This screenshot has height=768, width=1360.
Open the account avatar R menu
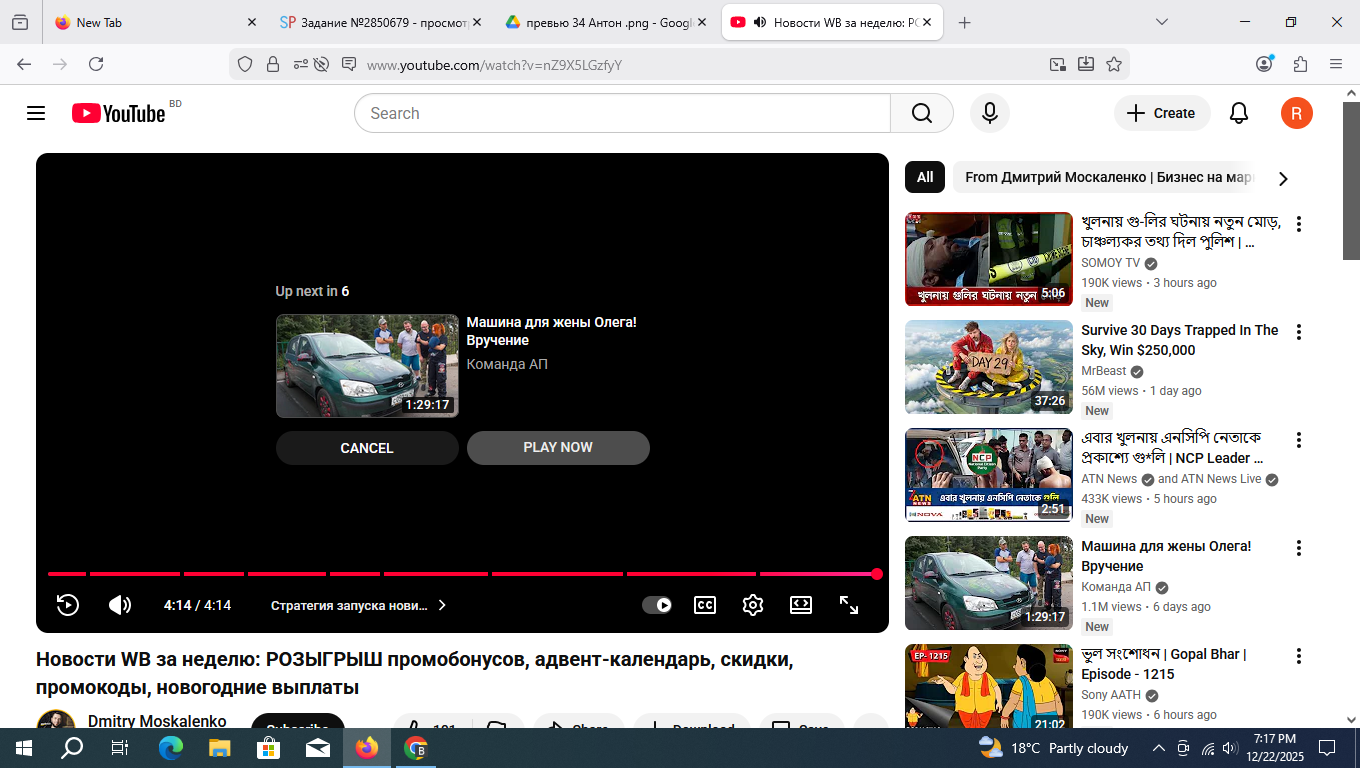coord(1296,113)
